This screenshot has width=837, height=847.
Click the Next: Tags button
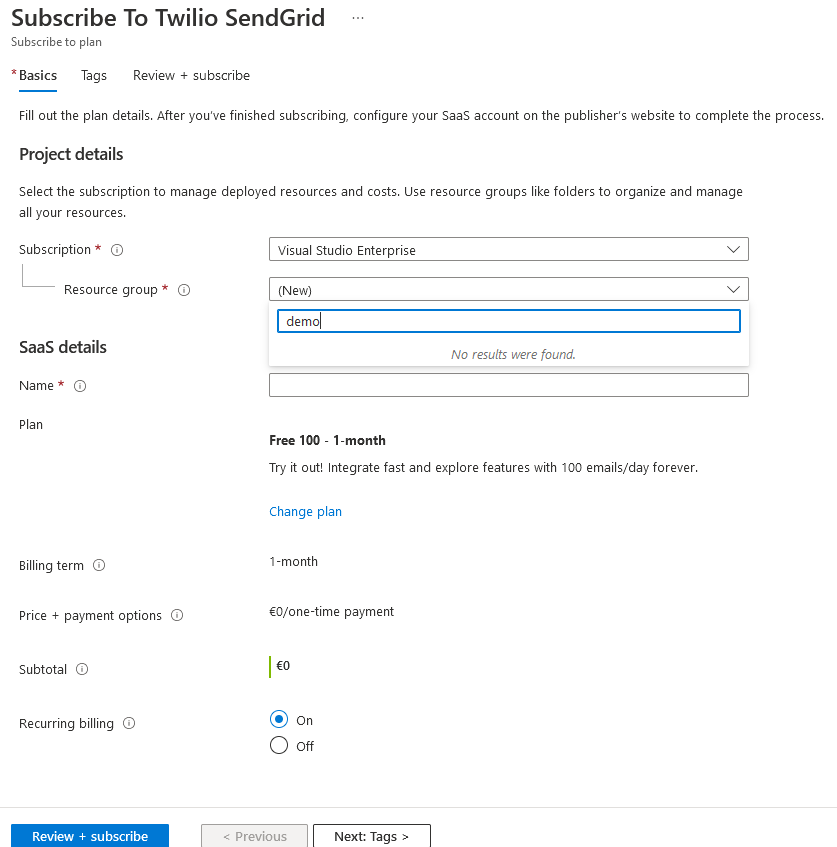(371, 836)
